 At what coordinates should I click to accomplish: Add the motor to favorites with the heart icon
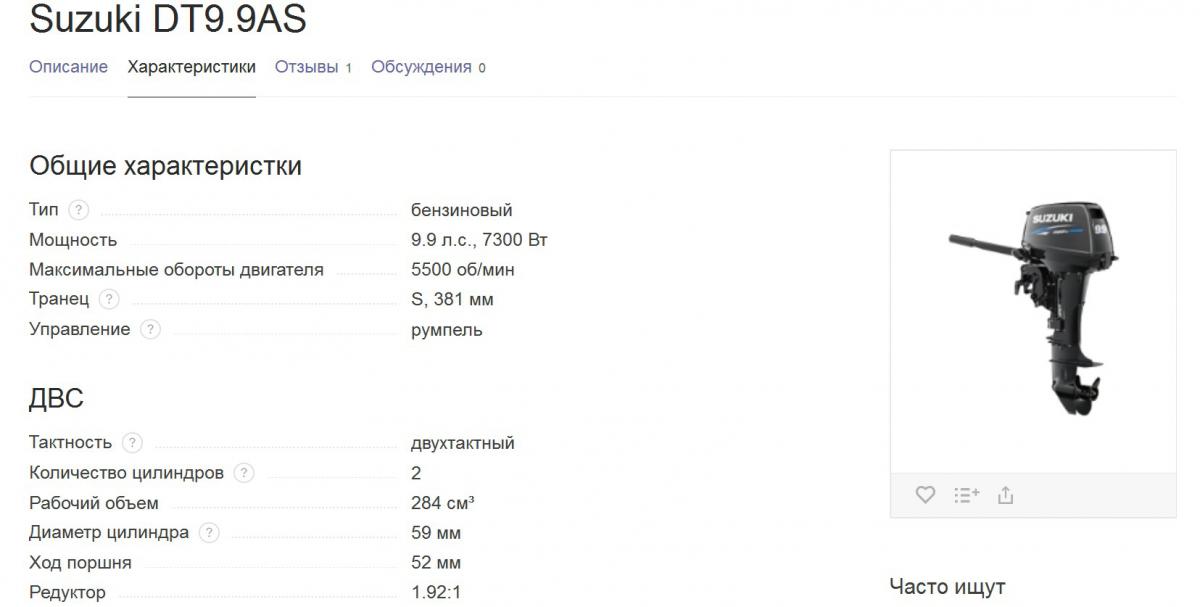[x=925, y=495]
